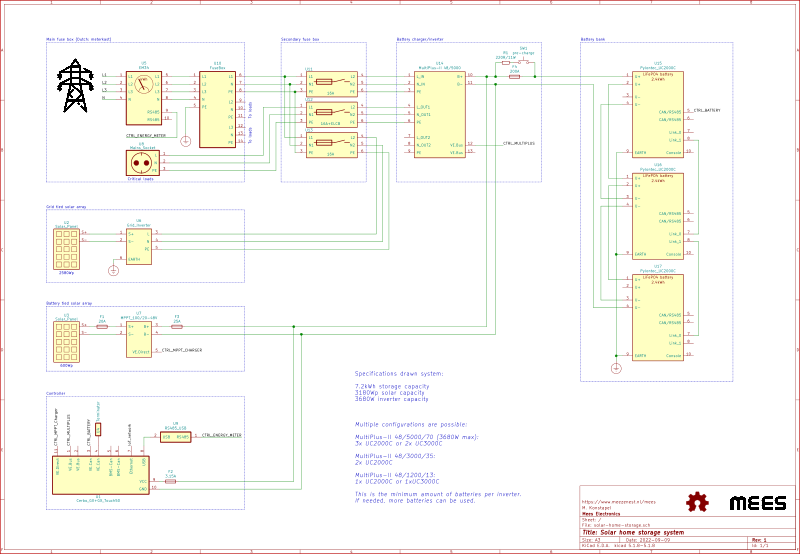Click the earth symbol below Grid_Inverter

tap(113, 270)
